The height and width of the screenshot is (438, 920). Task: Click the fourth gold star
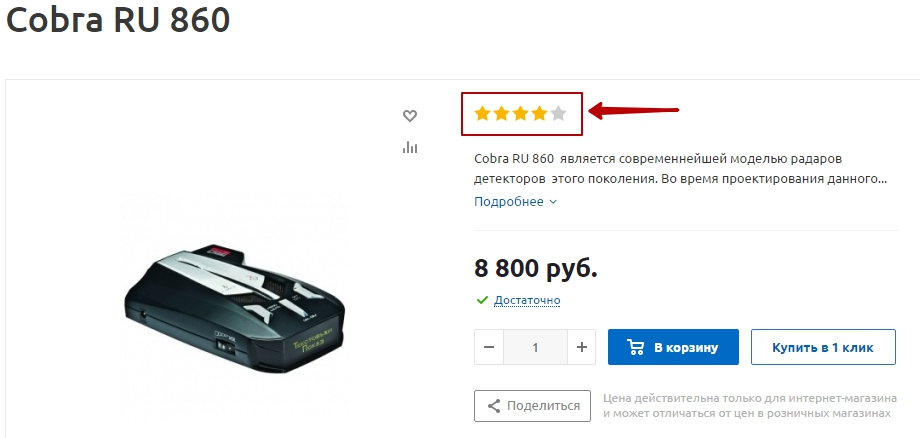click(539, 113)
